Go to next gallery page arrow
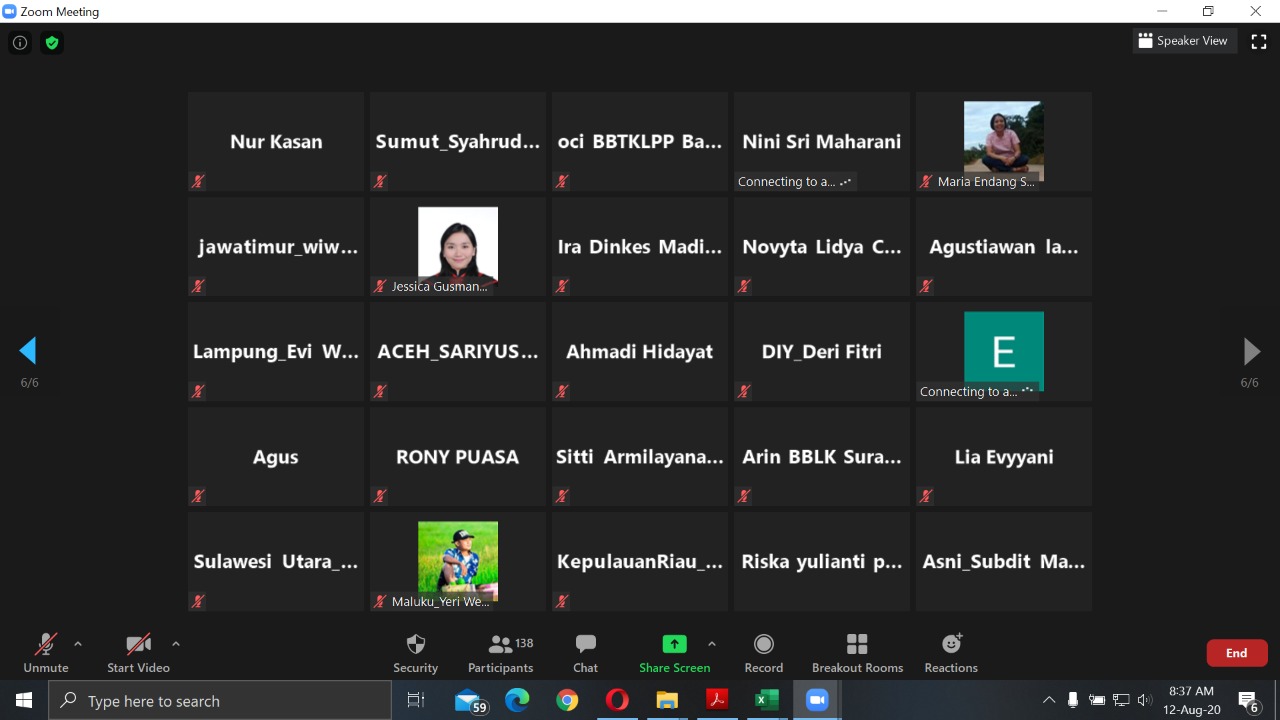The height and width of the screenshot is (720, 1280). [1251, 351]
